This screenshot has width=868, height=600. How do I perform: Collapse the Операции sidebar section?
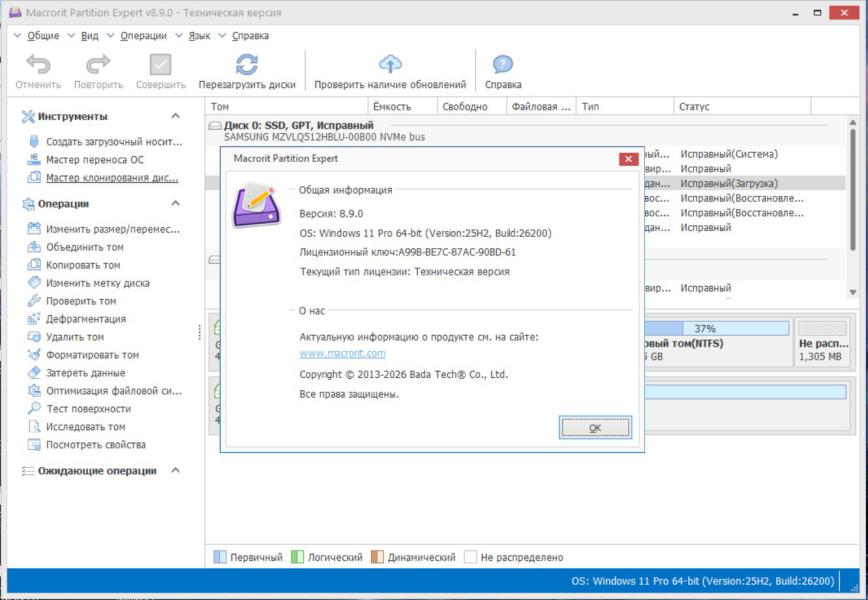pos(176,204)
